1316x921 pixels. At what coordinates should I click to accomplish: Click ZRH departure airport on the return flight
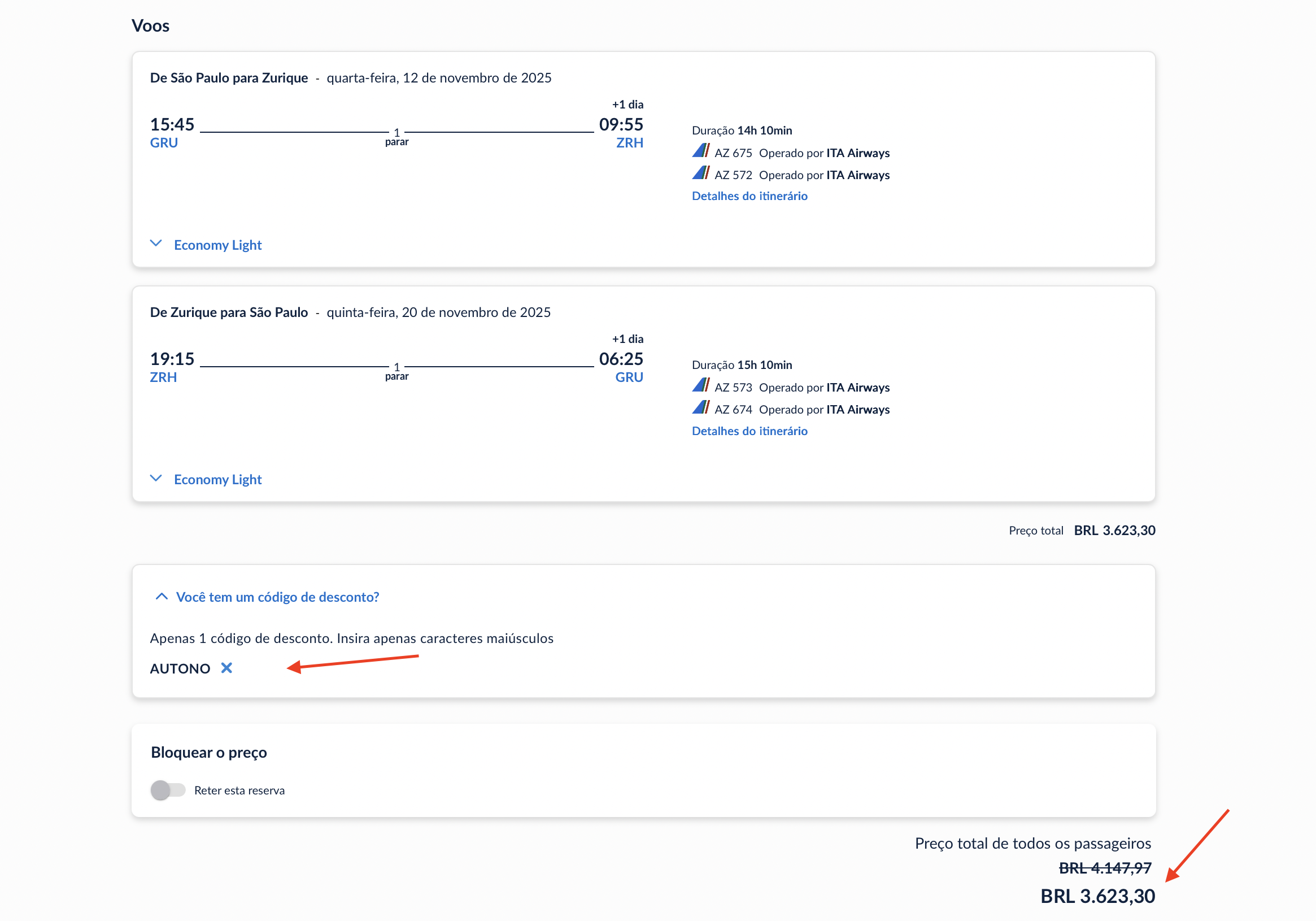point(163,377)
